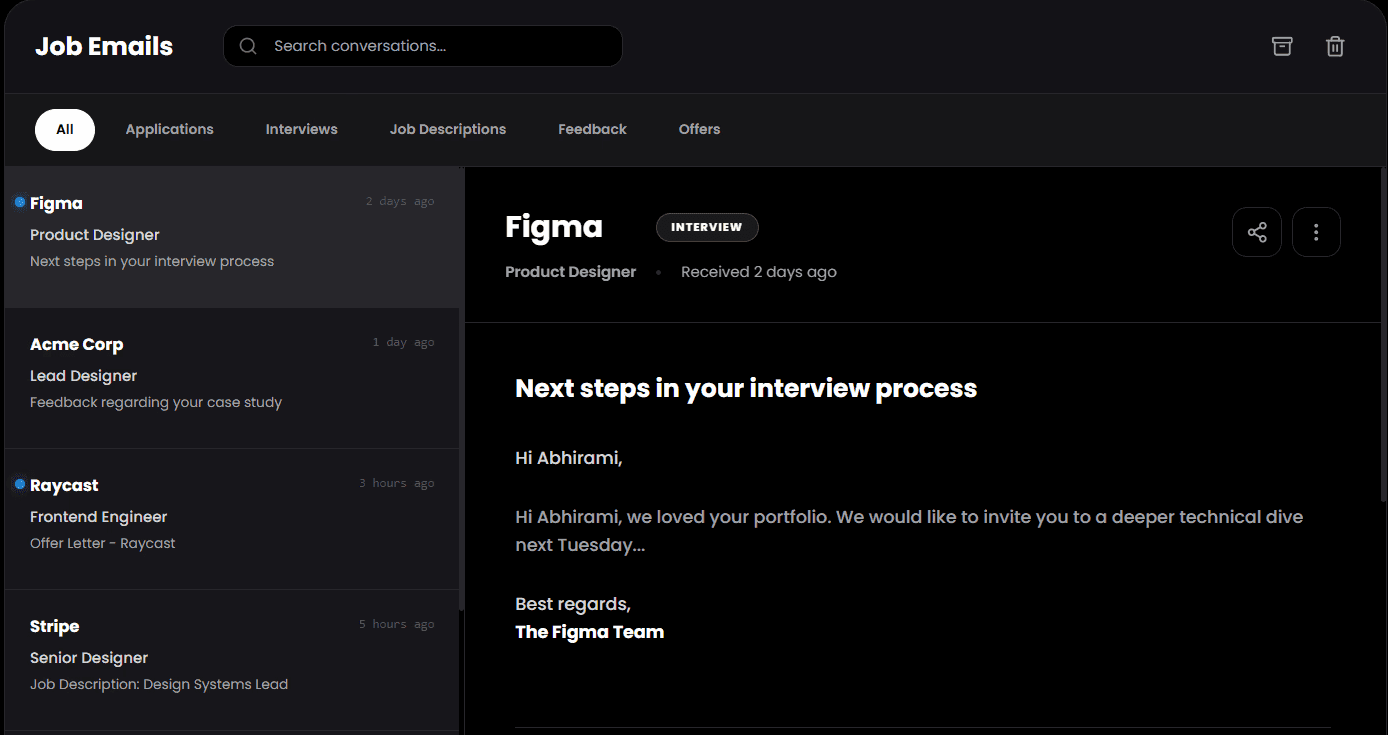The width and height of the screenshot is (1388, 735).
Task: Click the unread blue dot beside Figma
Action: pos(19,202)
